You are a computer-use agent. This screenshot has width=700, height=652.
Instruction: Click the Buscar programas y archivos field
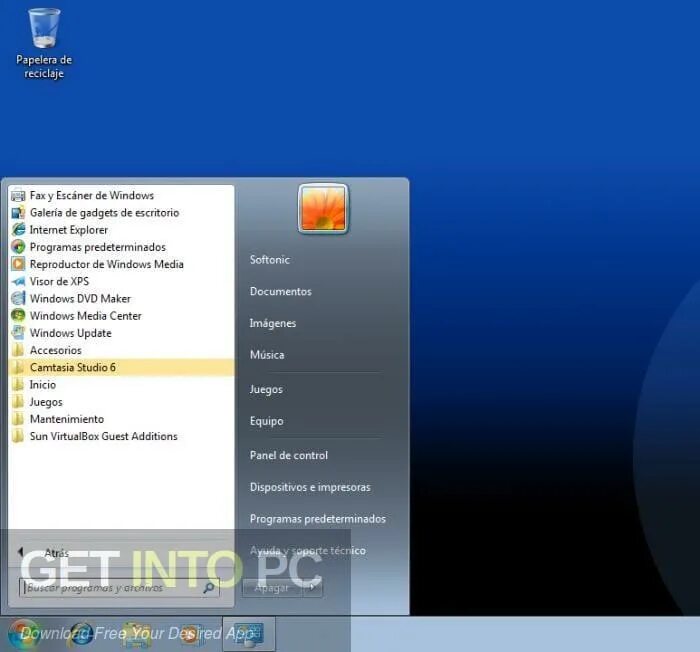pyautogui.click(x=119, y=588)
